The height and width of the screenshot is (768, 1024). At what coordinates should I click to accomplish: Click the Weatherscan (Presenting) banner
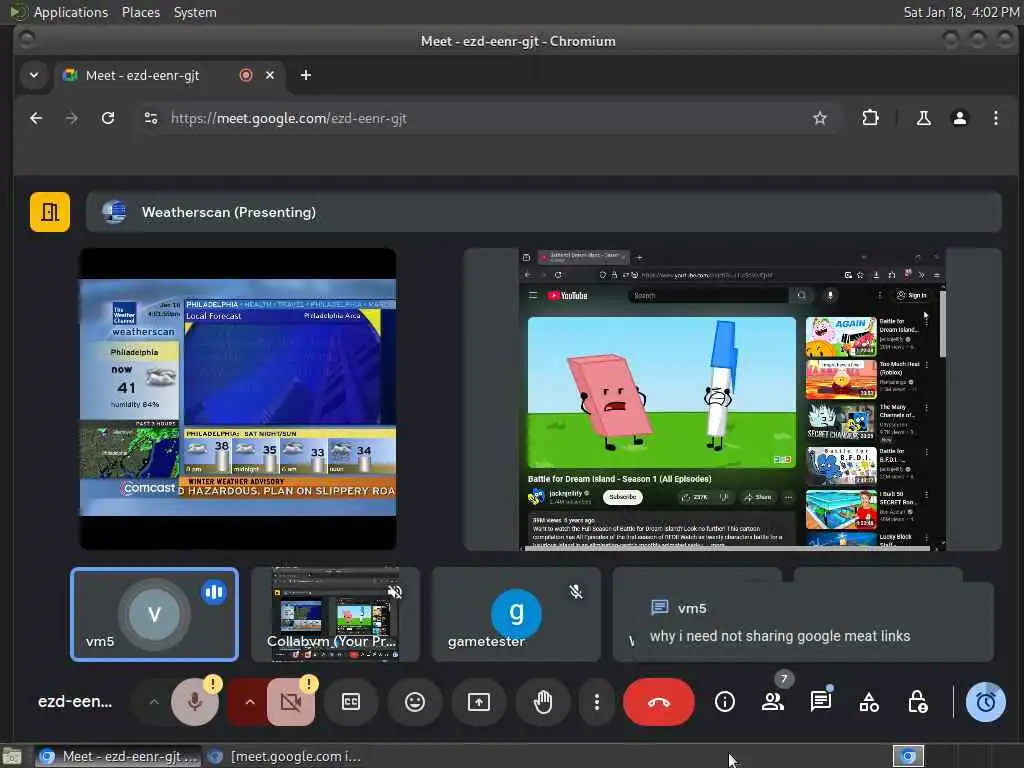[x=543, y=212]
